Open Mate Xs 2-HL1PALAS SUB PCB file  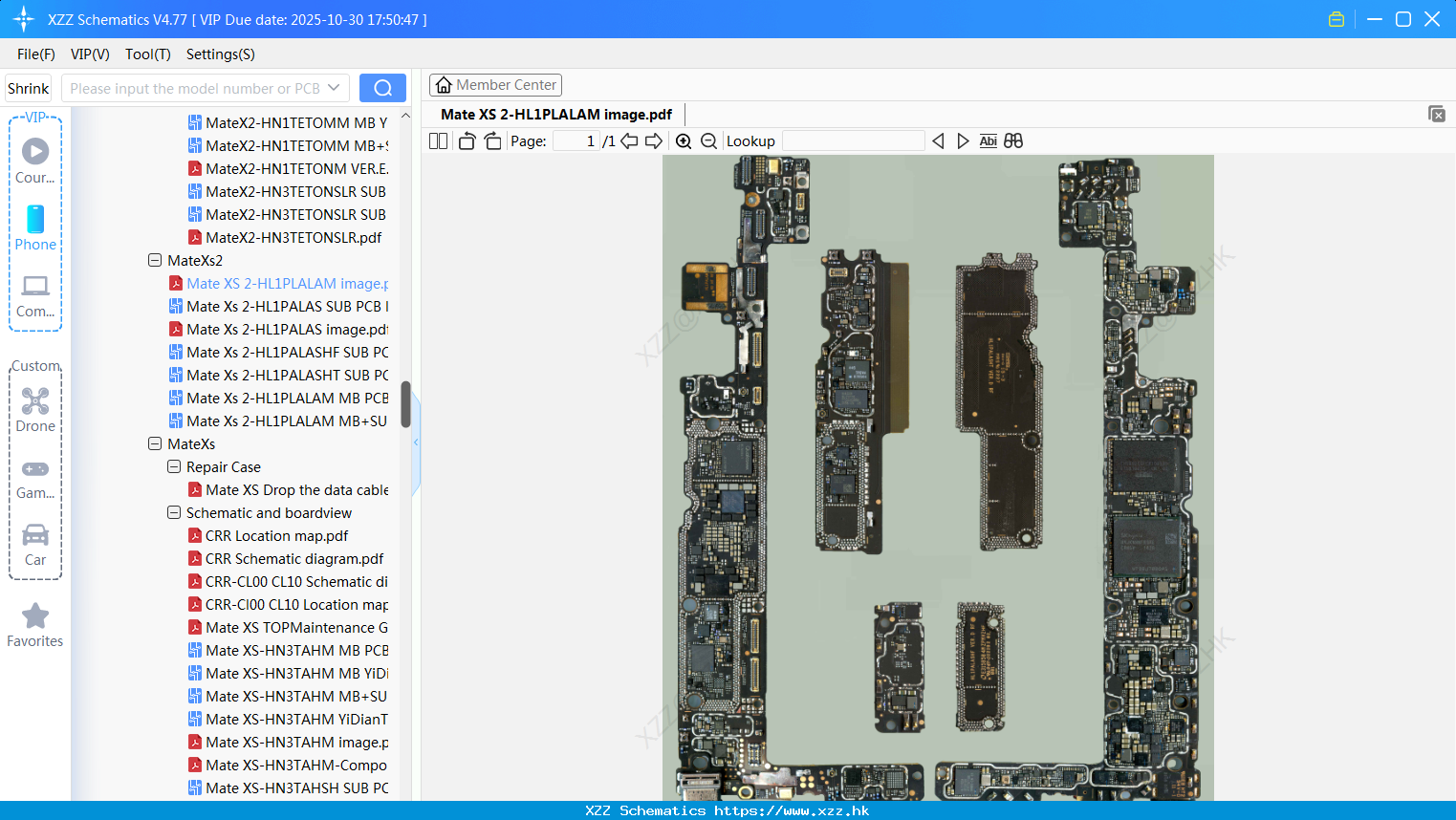click(278, 306)
